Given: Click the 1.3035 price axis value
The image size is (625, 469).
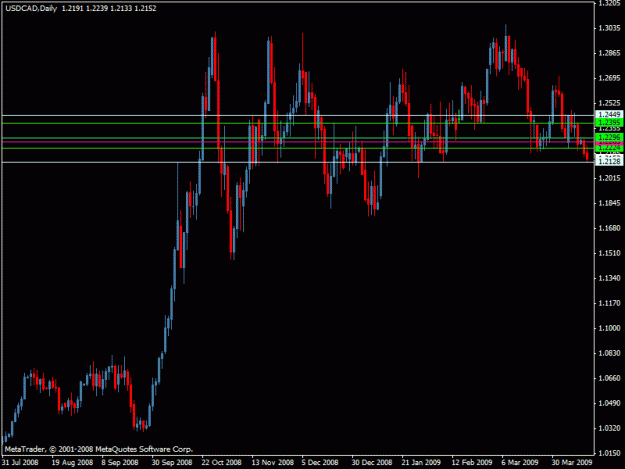Looking at the screenshot, I should [x=609, y=28].
